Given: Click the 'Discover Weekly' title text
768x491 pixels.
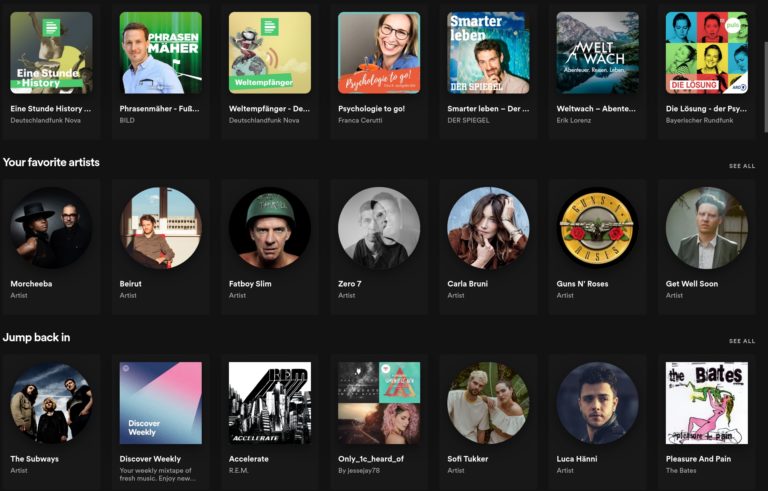Looking at the screenshot, I should click(150, 459).
